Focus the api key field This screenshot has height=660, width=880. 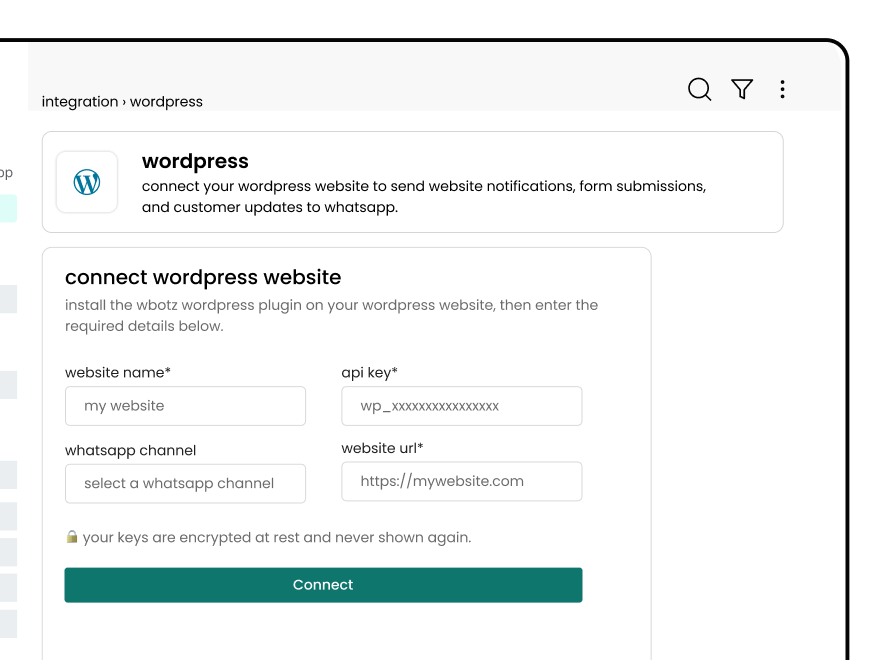(461, 406)
